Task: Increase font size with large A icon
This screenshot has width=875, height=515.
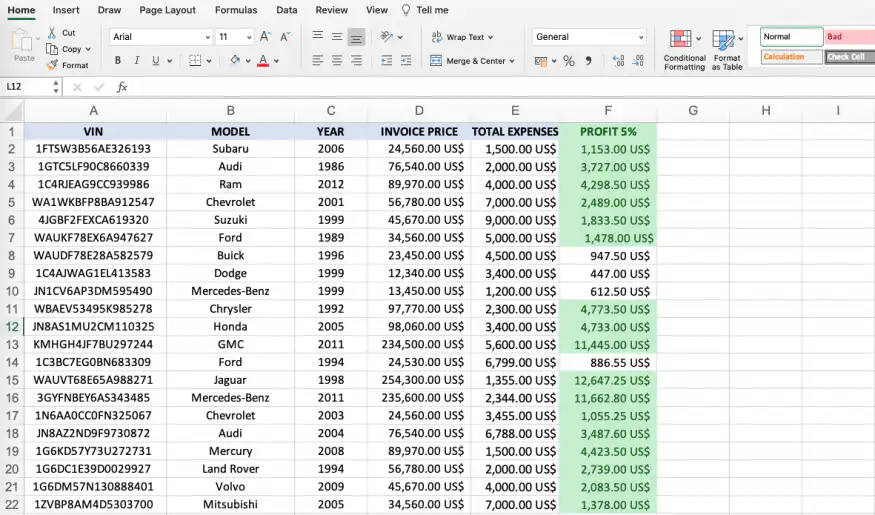Action: (266, 37)
